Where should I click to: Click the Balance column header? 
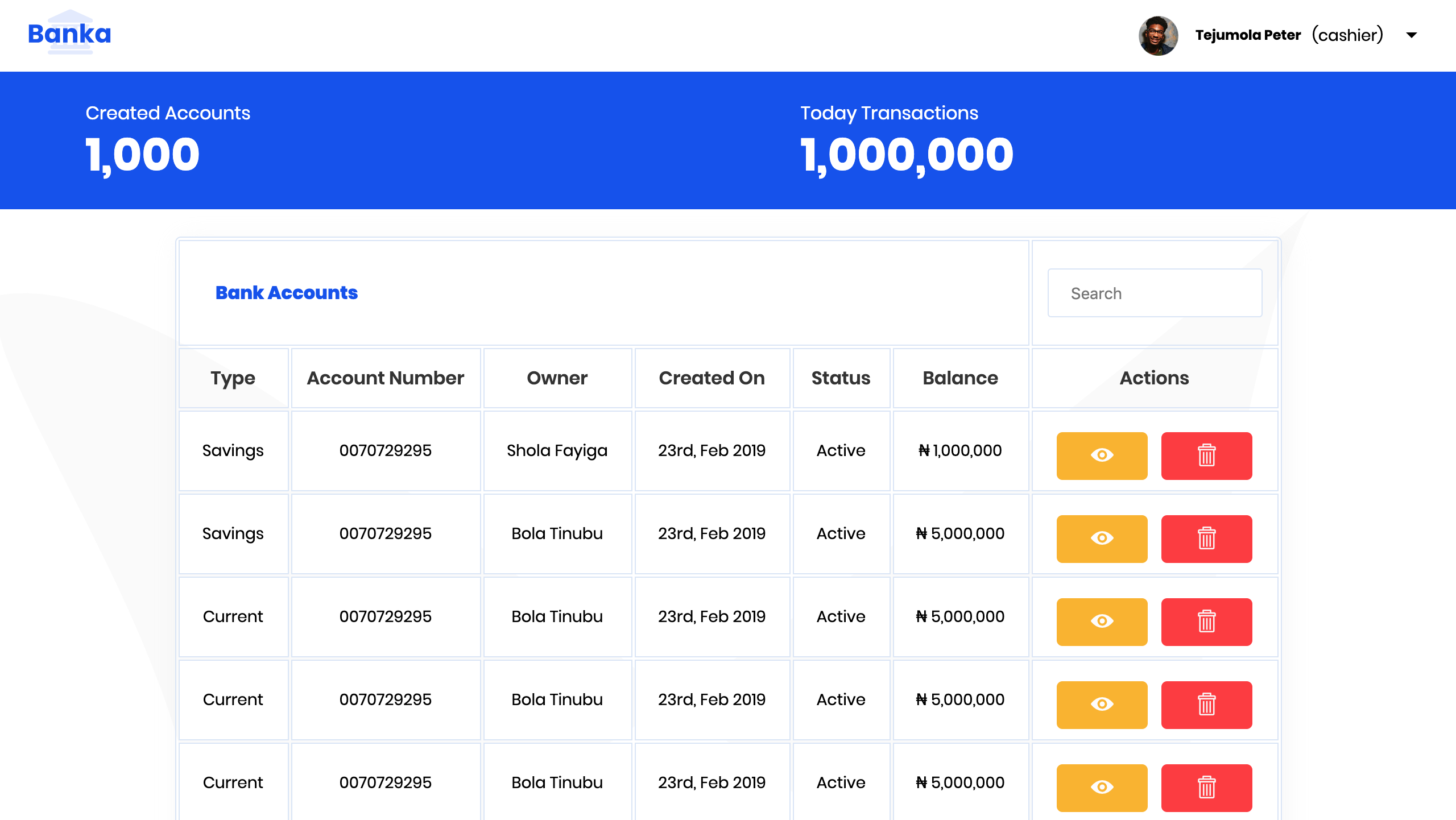coord(960,378)
